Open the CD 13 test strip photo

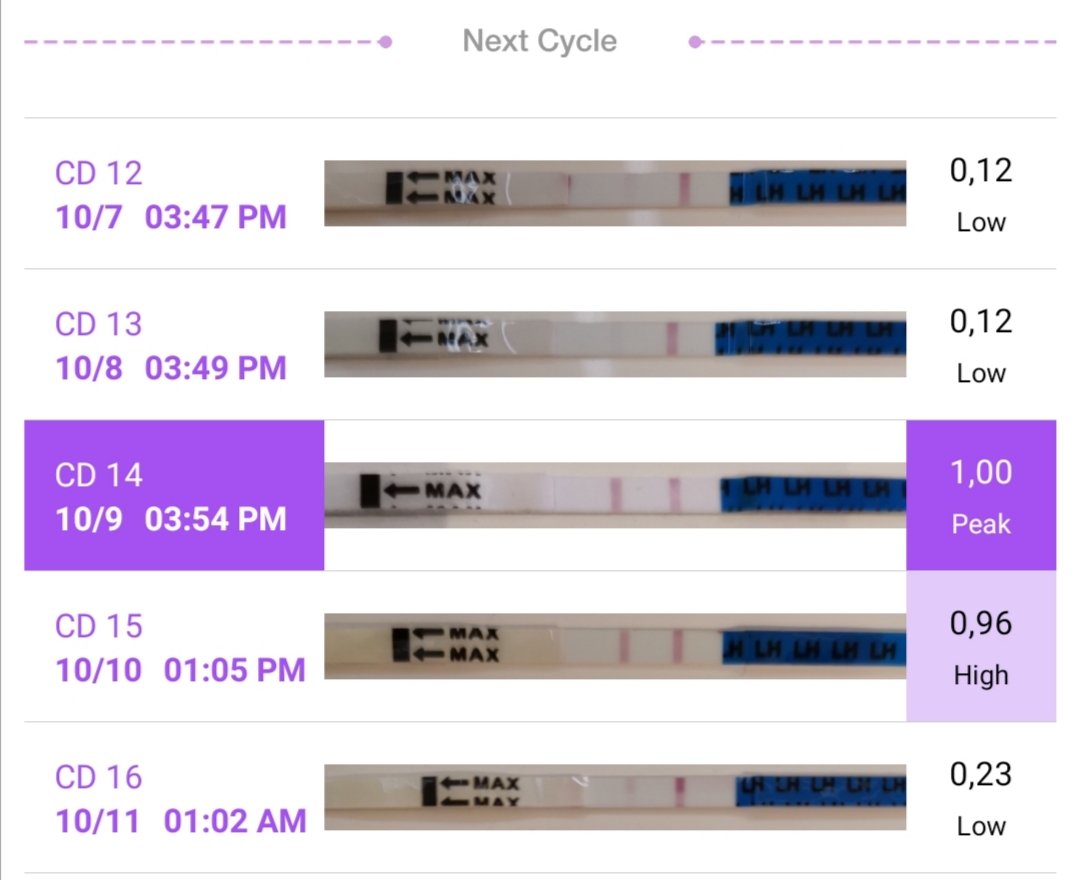coord(615,344)
